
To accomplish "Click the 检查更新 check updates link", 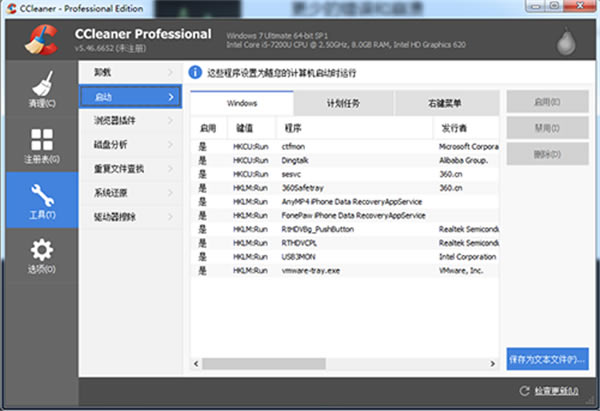I will (557, 391).
